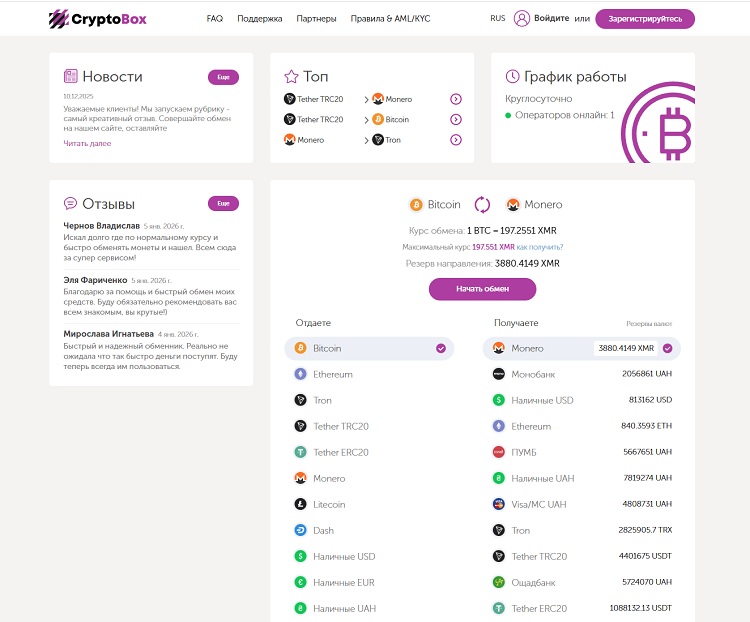Image resolution: width=750 pixels, height=622 pixels.
Task: Click the Bitcoin icon in exchange header
Action: point(416,205)
